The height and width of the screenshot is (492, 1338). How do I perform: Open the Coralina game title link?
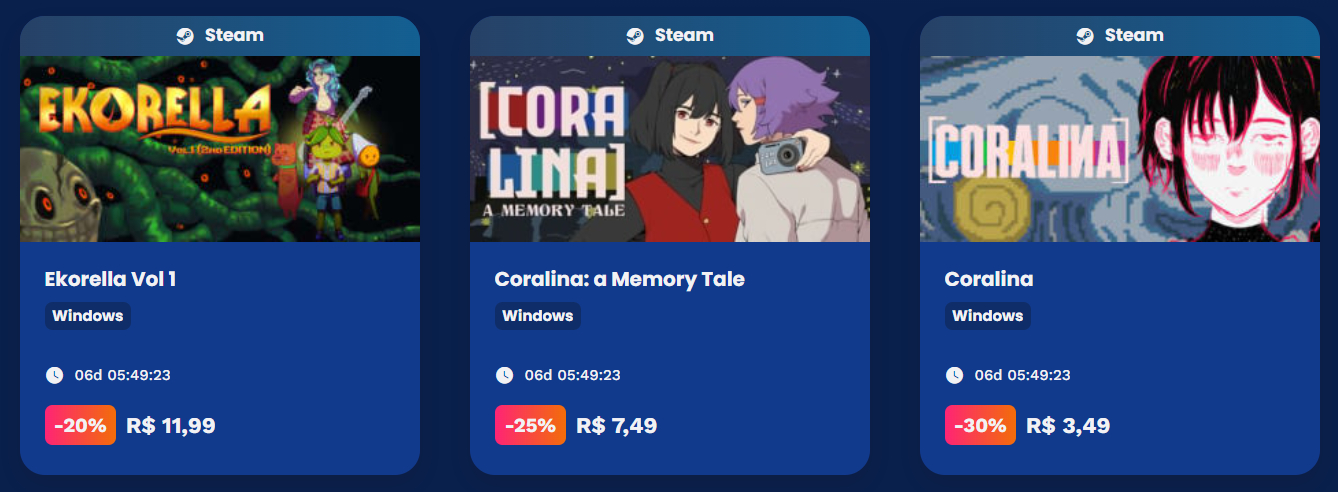tap(988, 279)
